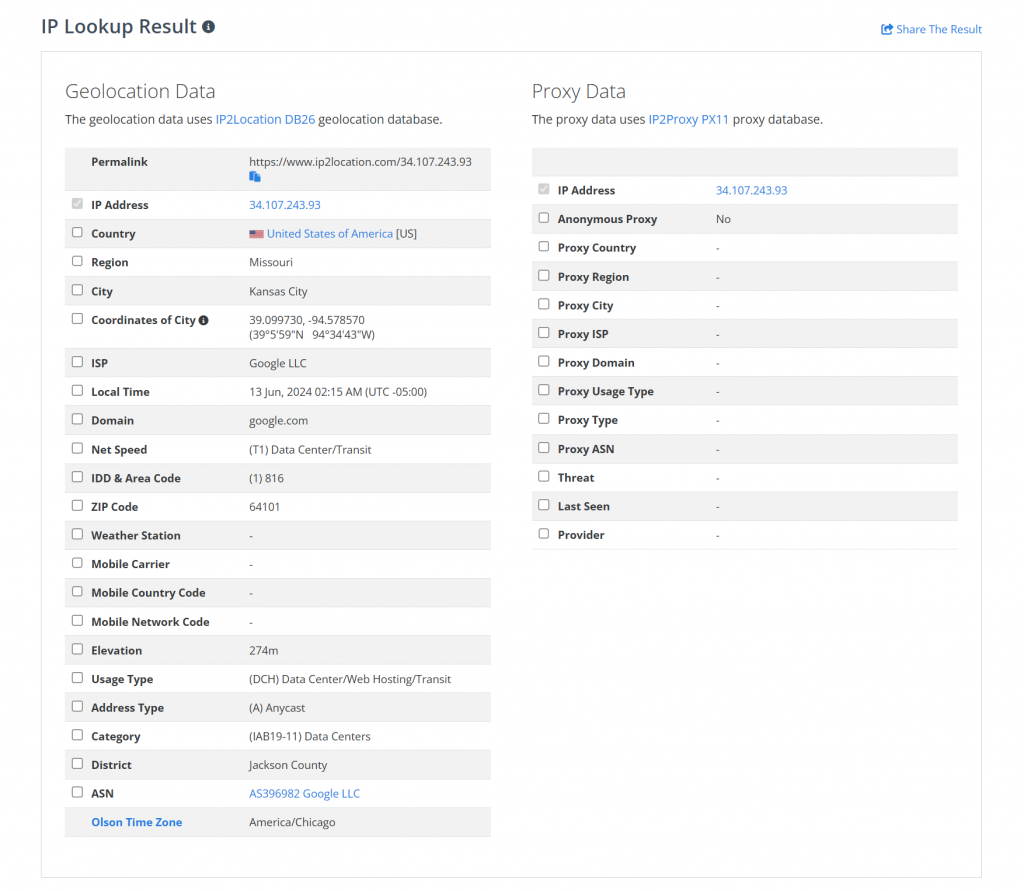Click the United States flag icon
The width and height of the screenshot is (1024, 891).
point(256,234)
